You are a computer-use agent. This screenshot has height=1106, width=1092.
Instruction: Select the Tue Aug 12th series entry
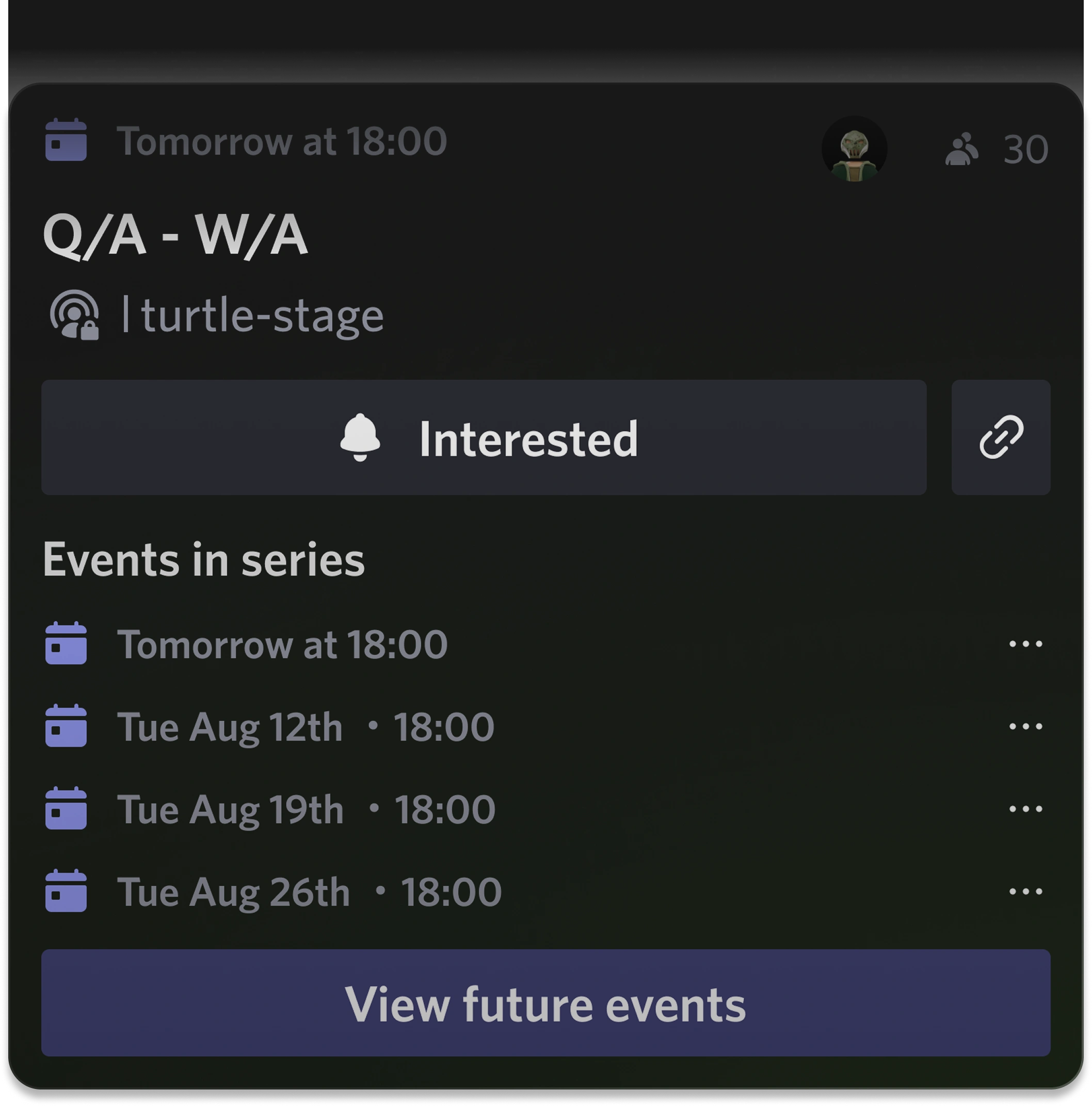(x=305, y=727)
